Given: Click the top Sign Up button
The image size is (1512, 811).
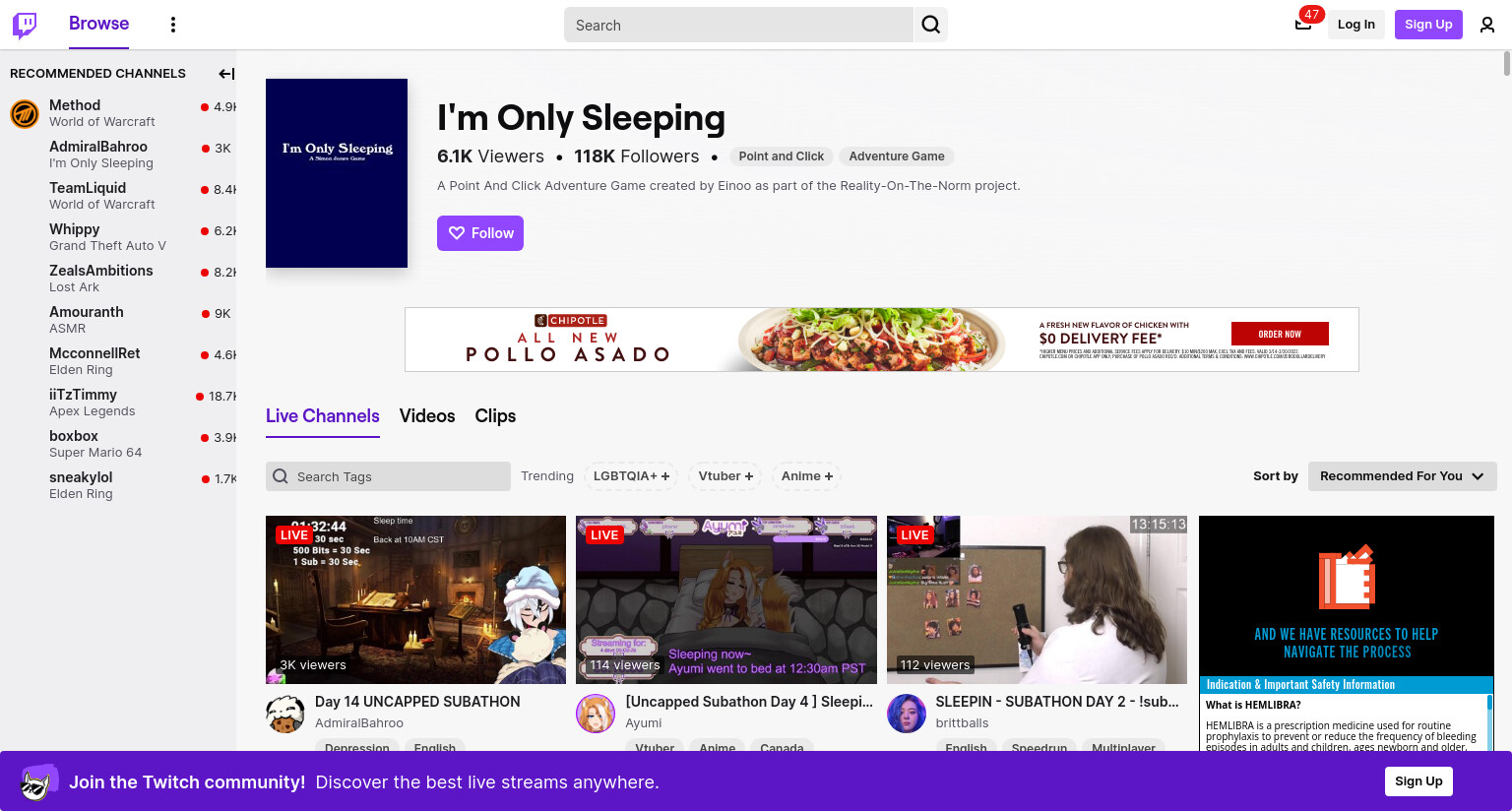Looking at the screenshot, I should point(1428,25).
